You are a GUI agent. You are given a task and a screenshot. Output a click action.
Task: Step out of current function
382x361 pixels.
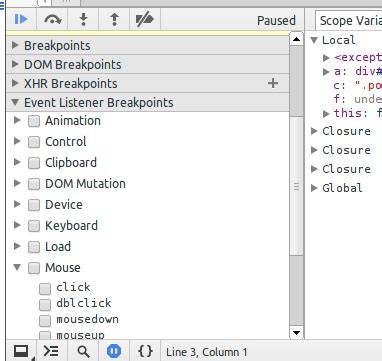click(x=114, y=19)
